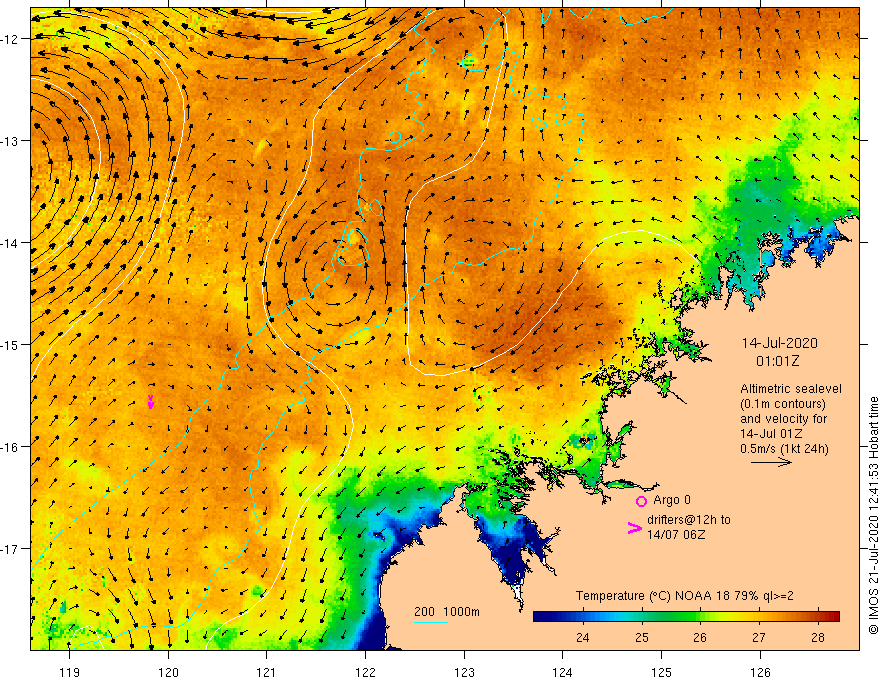Viewport: 880px width, 680px height.
Task: Click longitude axis label 120
Action: (168, 672)
